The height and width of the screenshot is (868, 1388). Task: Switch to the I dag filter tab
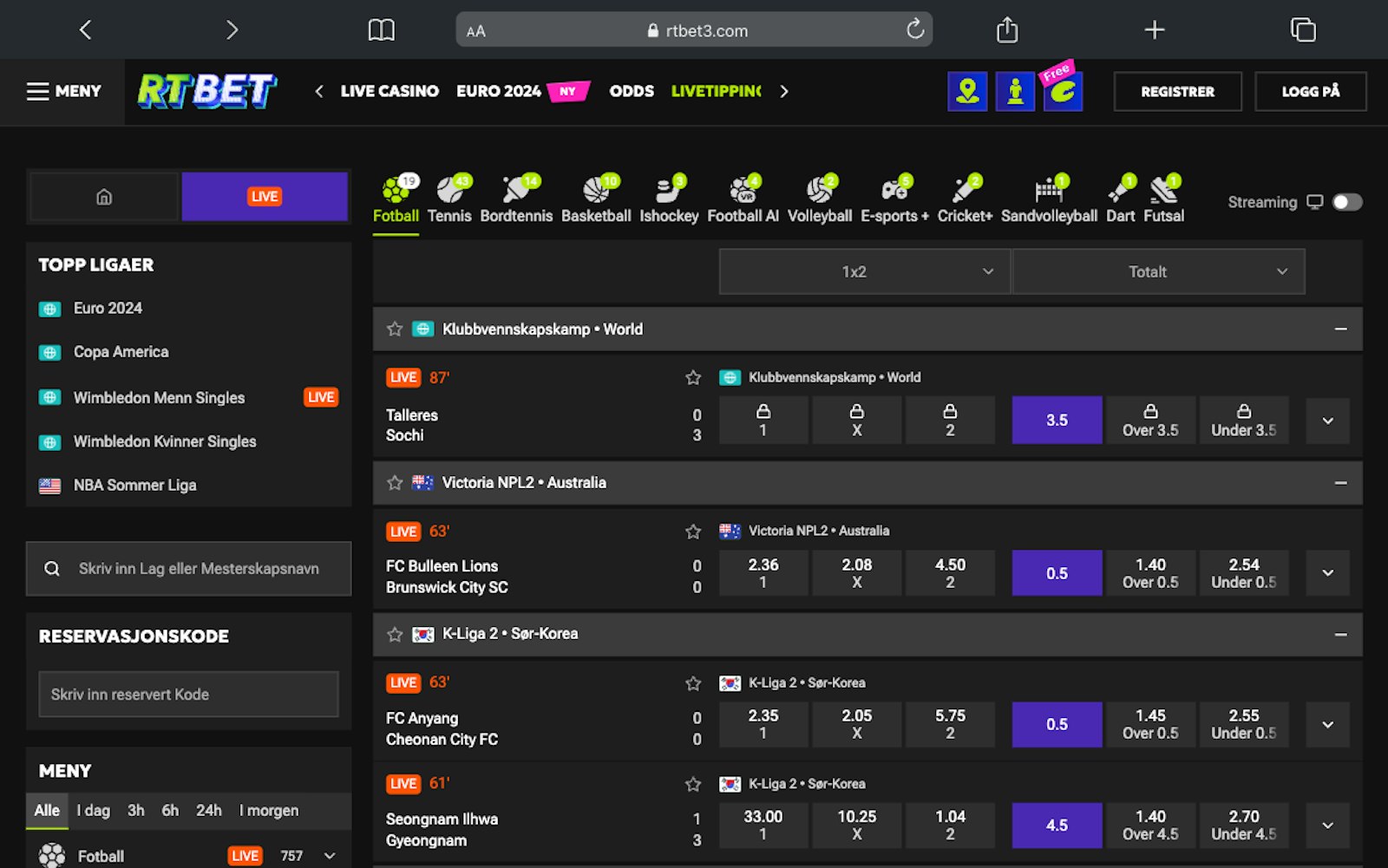coord(94,810)
